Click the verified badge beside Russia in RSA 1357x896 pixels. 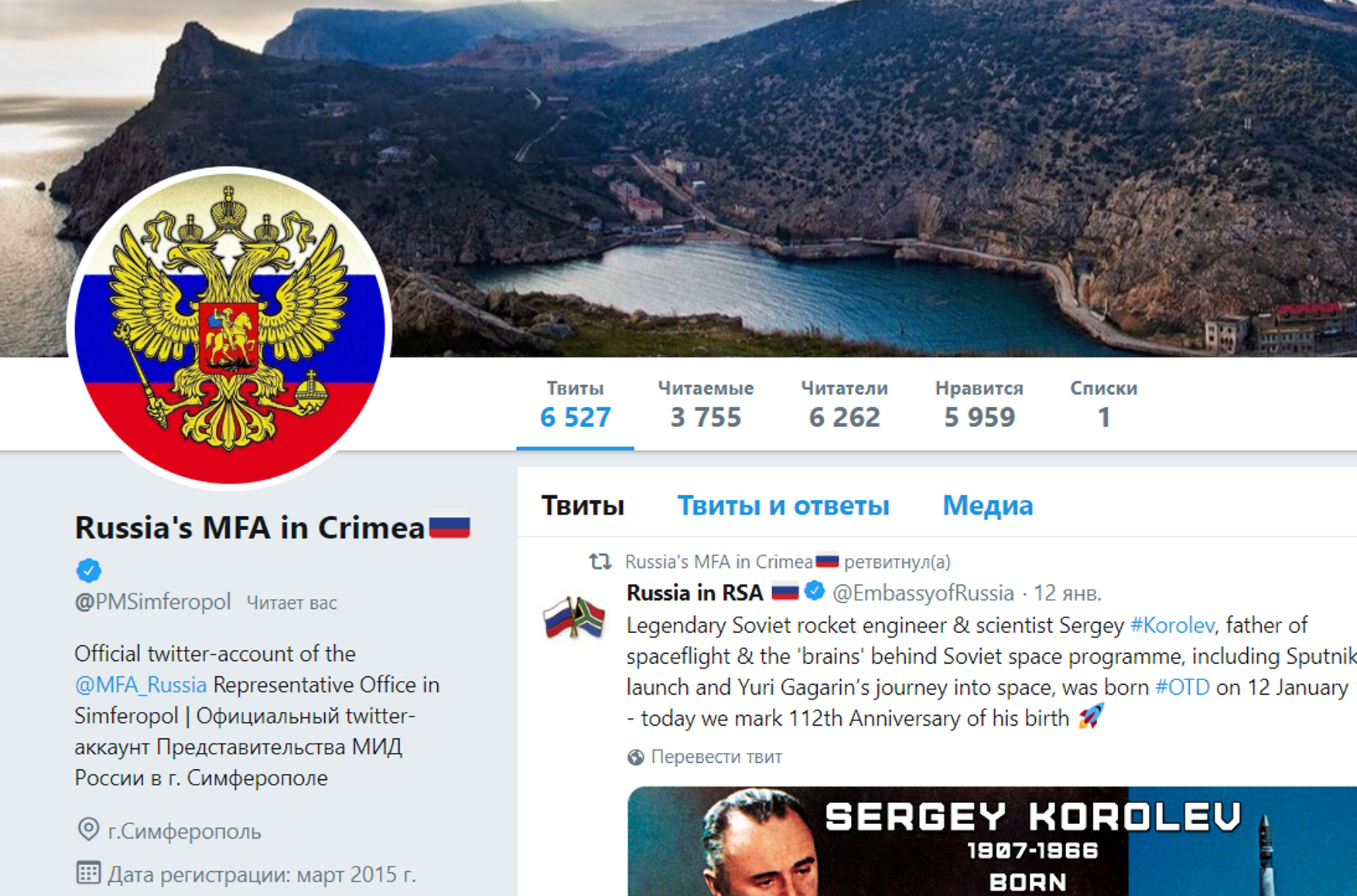coord(814,592)
